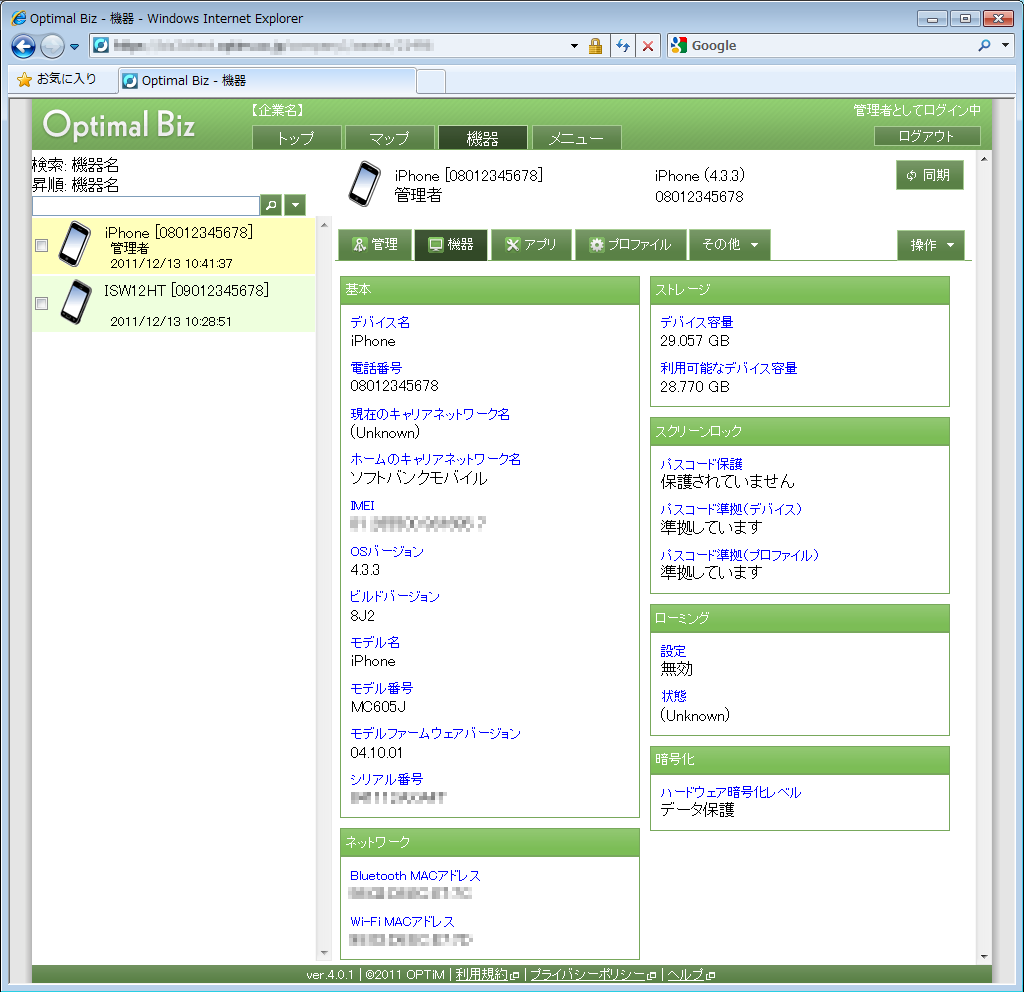Open the マップ navigation tab
1024x992 pixels.
(390, 138)
